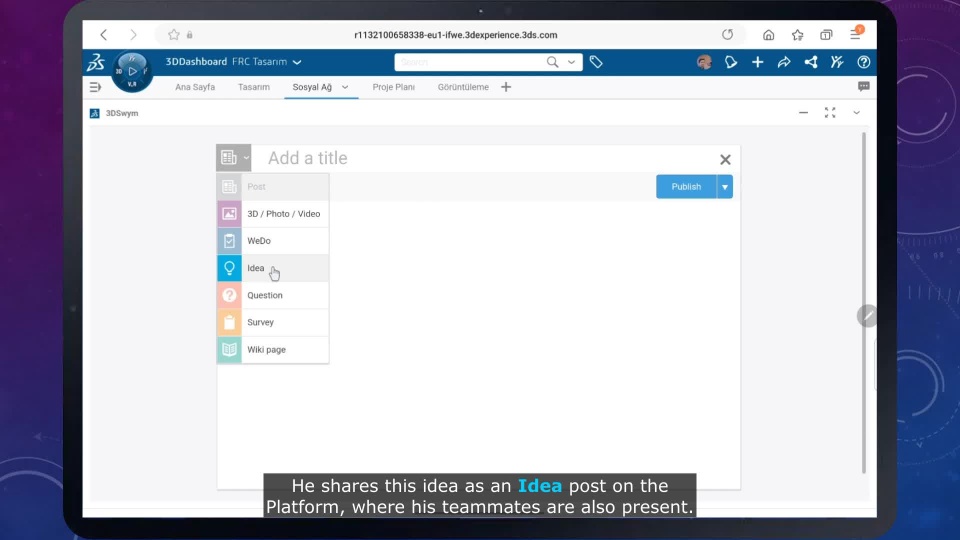Select Survey content type
The image size is (960, 540).
[272, 322]
